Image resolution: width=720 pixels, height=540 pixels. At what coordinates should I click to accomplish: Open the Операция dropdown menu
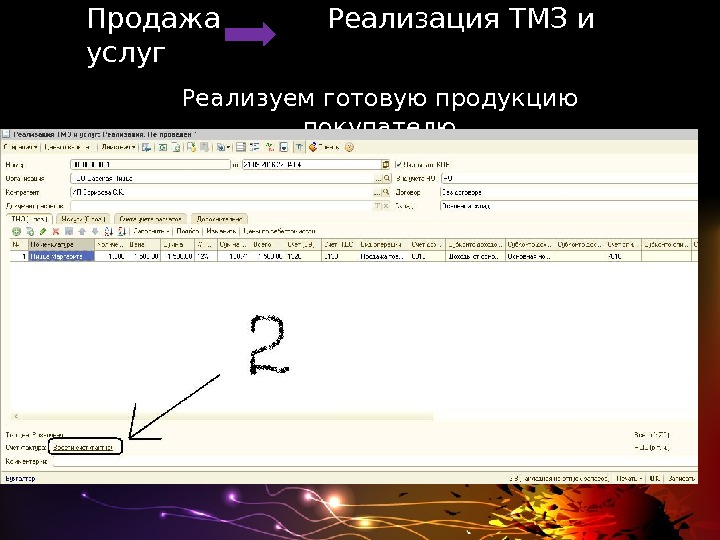[x=20, y=147]
